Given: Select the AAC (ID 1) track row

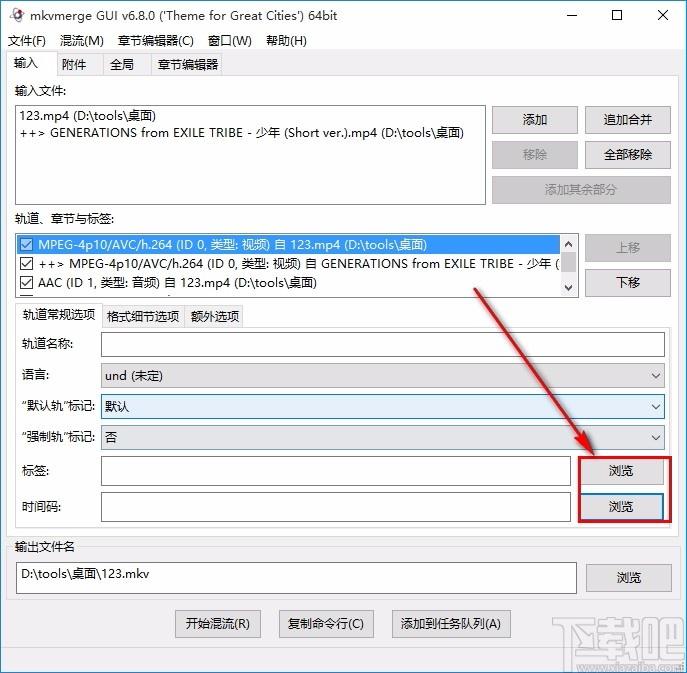Looking at the screenshot, I should click(288, 283).
